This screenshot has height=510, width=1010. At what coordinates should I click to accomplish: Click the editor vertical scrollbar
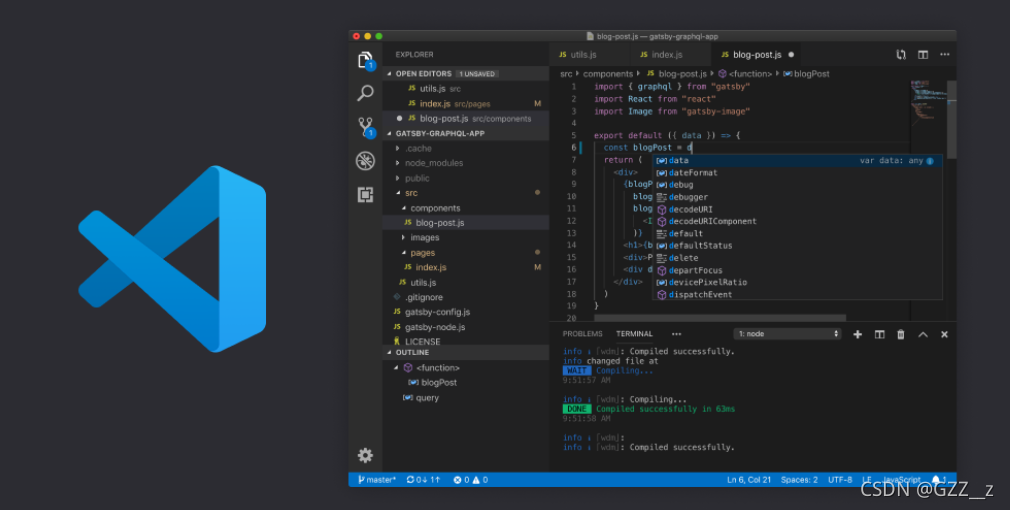(951, 119)
